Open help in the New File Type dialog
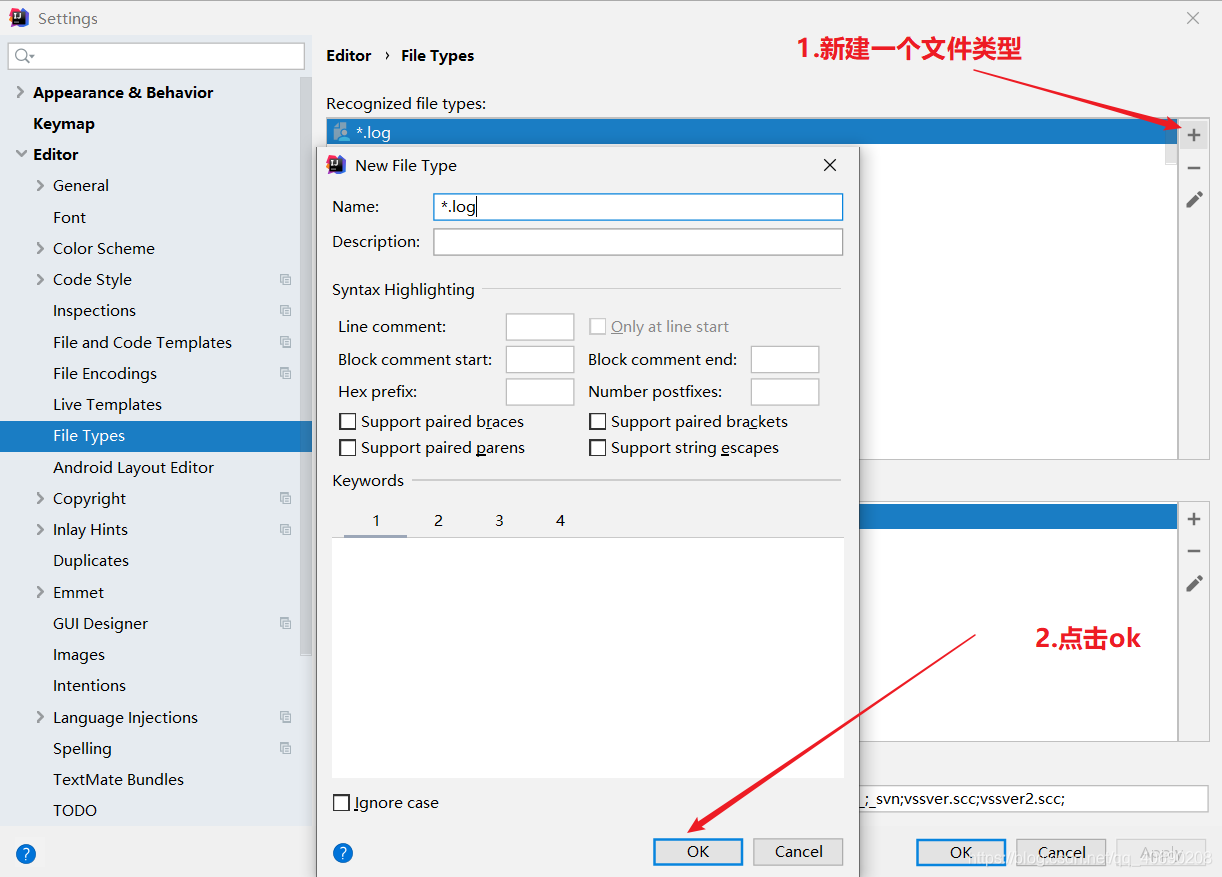Viewport: 1222px width, 877px height. 343,852
